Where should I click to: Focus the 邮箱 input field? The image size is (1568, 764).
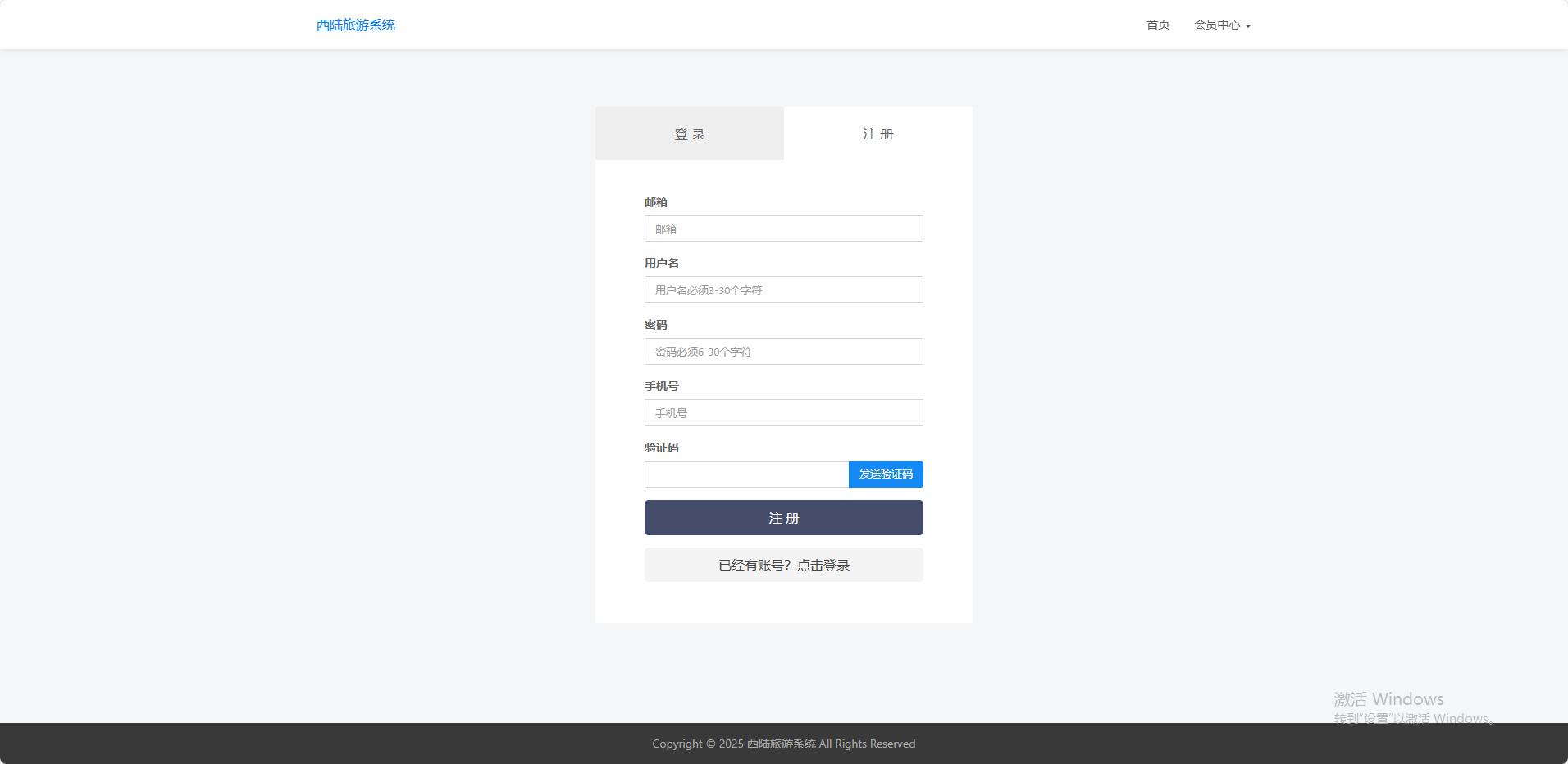coord(783,229)
